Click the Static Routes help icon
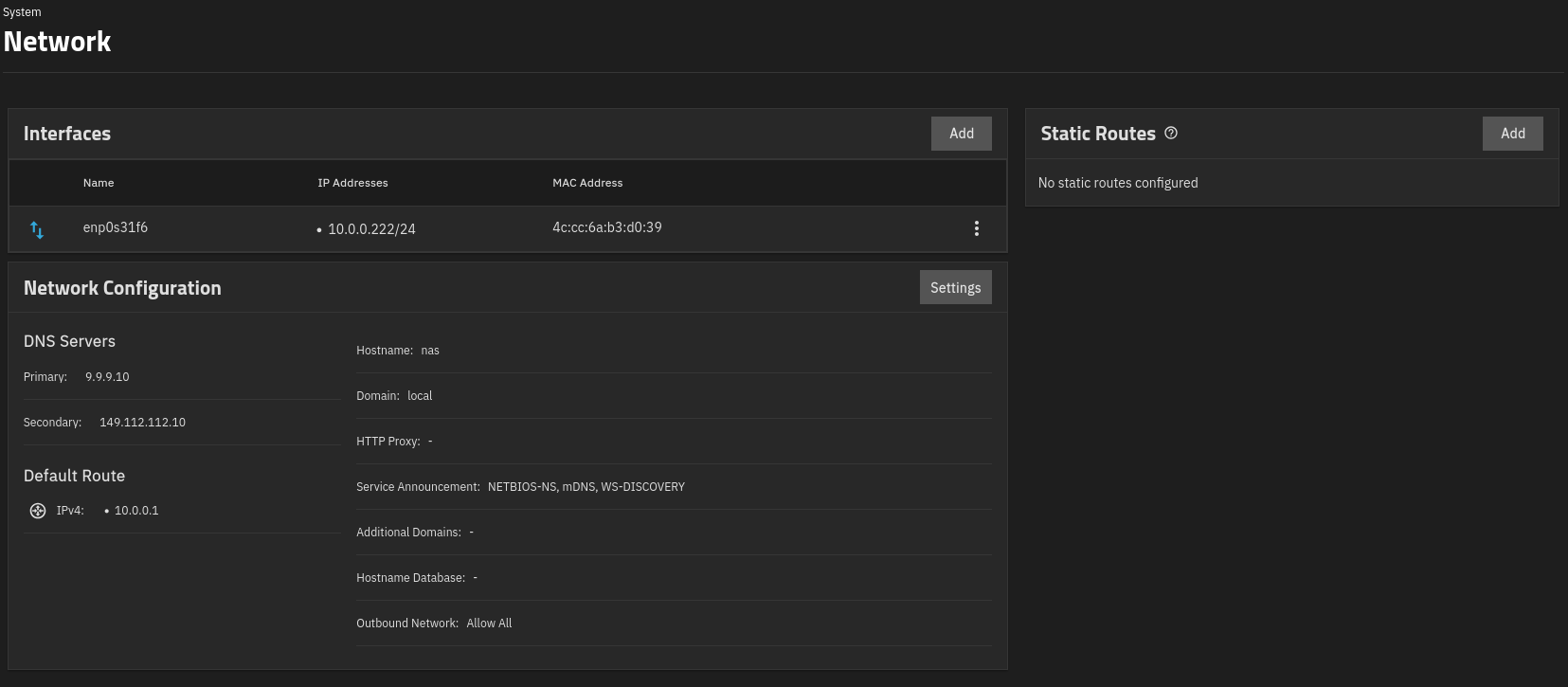 [1171, 134]
